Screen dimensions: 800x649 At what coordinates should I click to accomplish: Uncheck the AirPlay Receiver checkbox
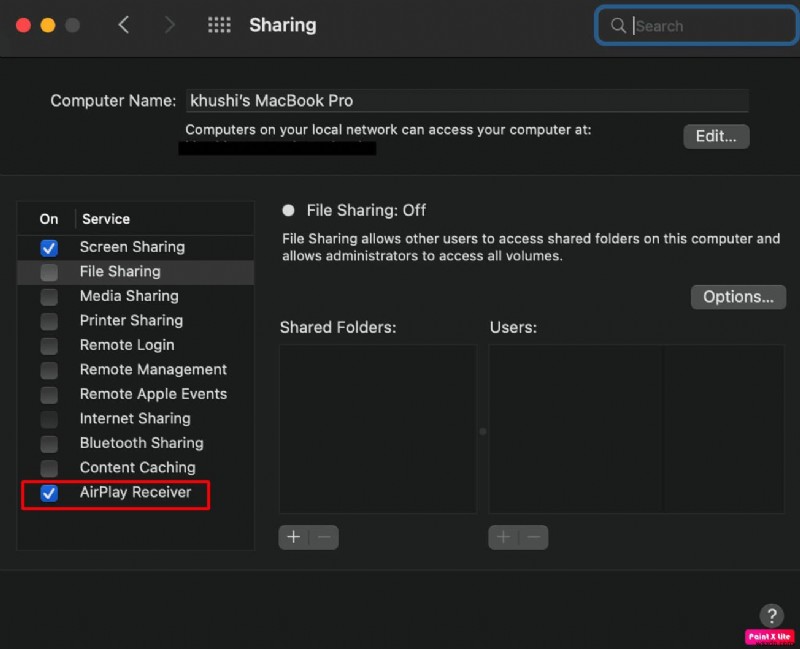click(49, 493)
